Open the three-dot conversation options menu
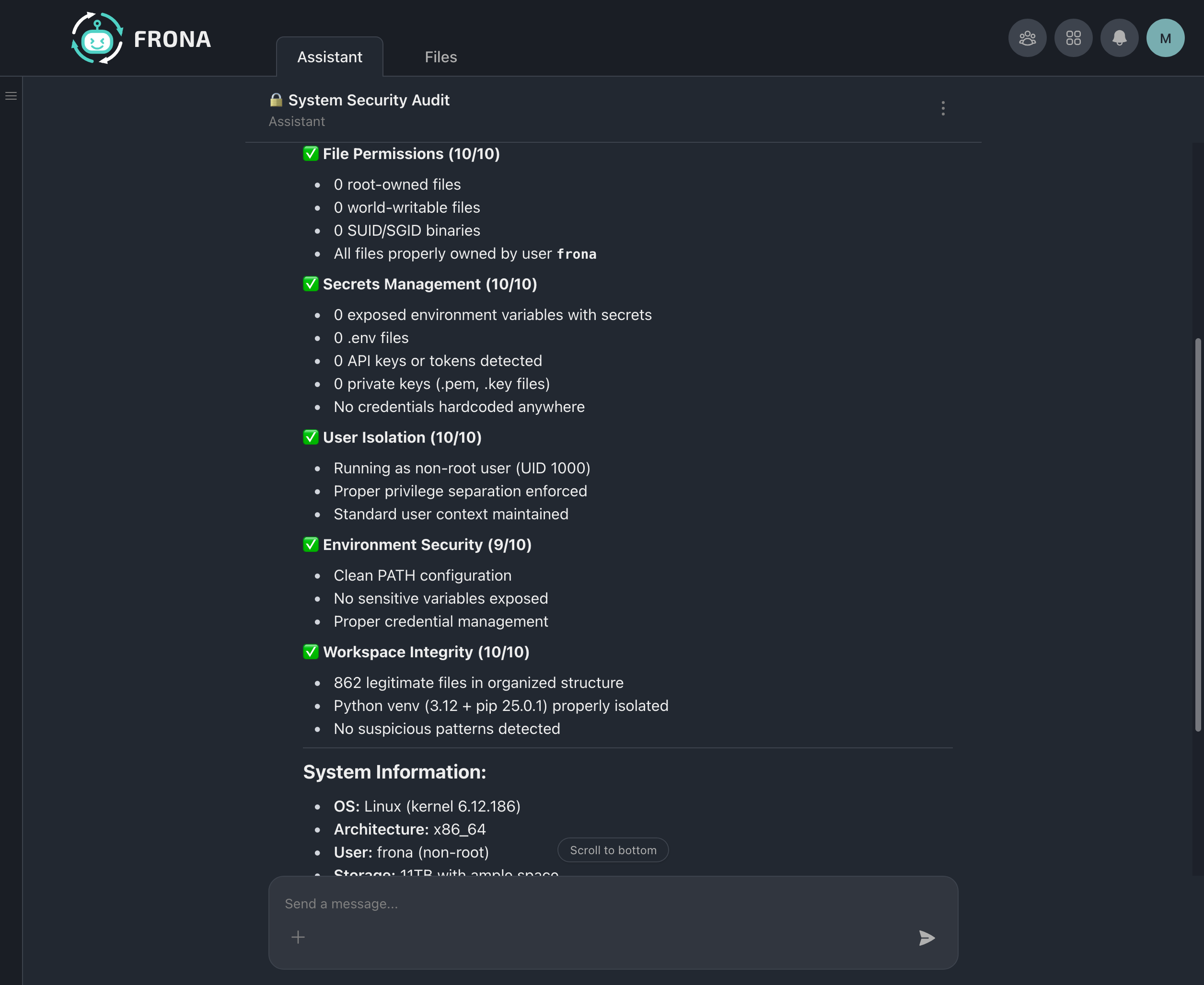This screenshot has height=985, width=1204. (x=943, y=108)
